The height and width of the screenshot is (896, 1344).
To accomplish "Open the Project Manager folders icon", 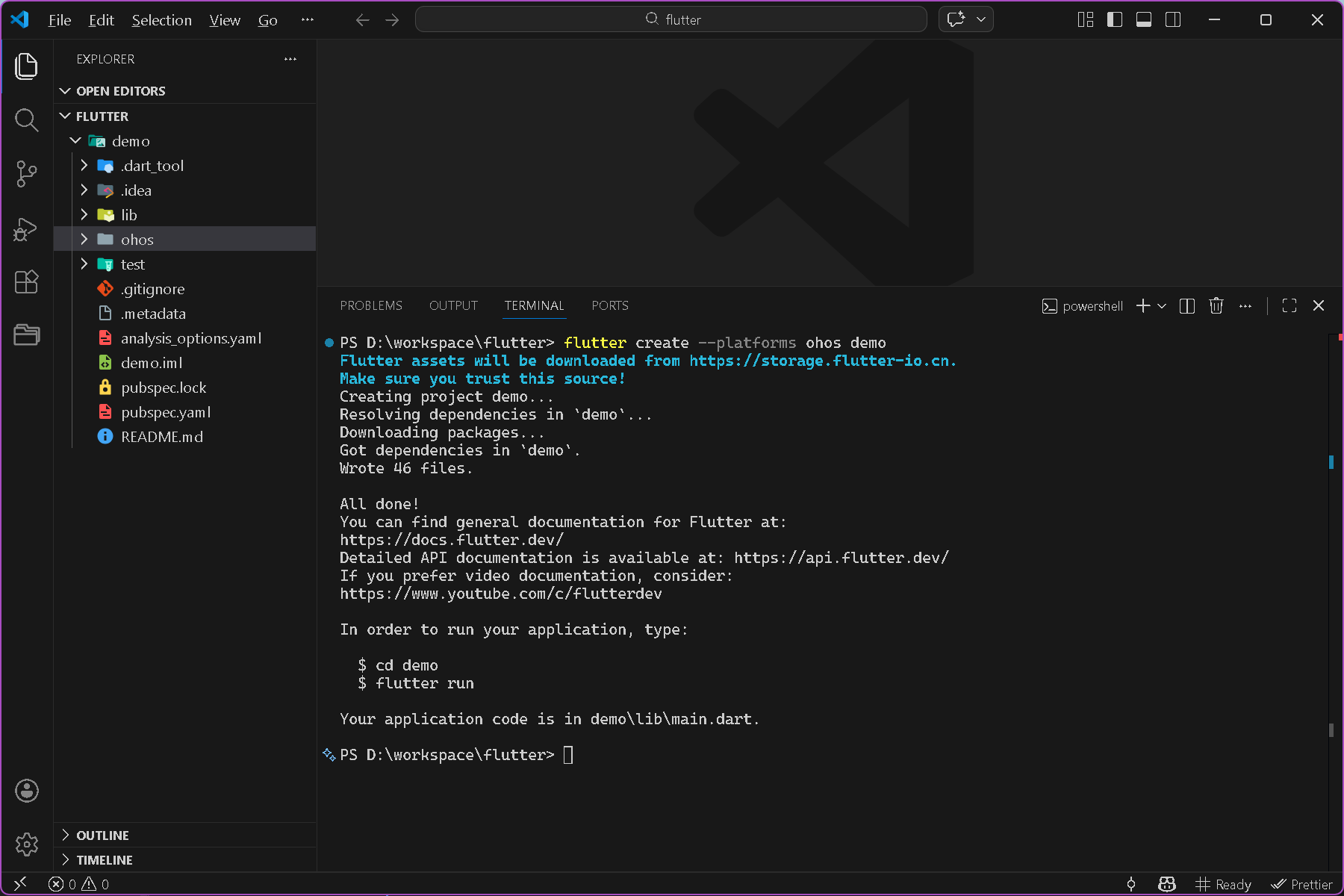I will click(x=27, y=335).
